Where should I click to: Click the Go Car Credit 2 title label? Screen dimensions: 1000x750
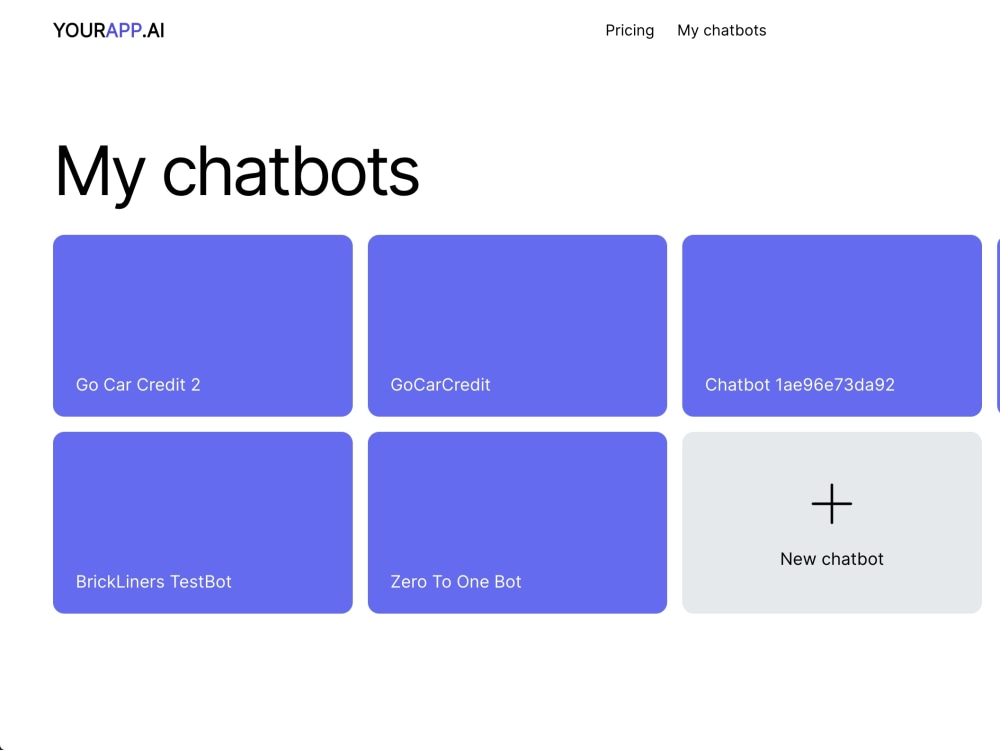click(138, 384)
